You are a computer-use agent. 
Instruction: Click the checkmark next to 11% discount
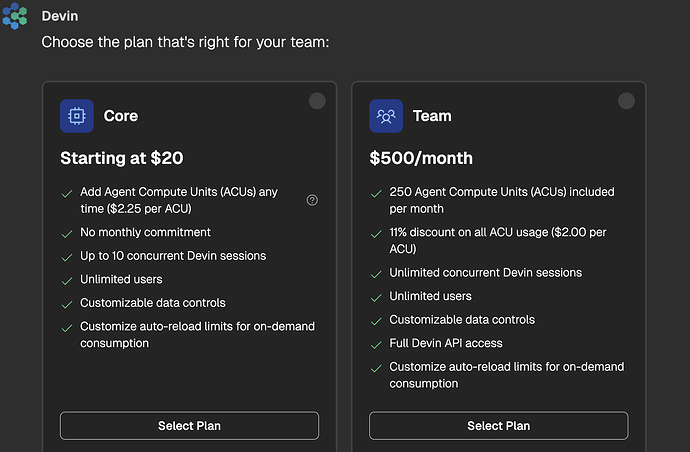pos(376,234)
